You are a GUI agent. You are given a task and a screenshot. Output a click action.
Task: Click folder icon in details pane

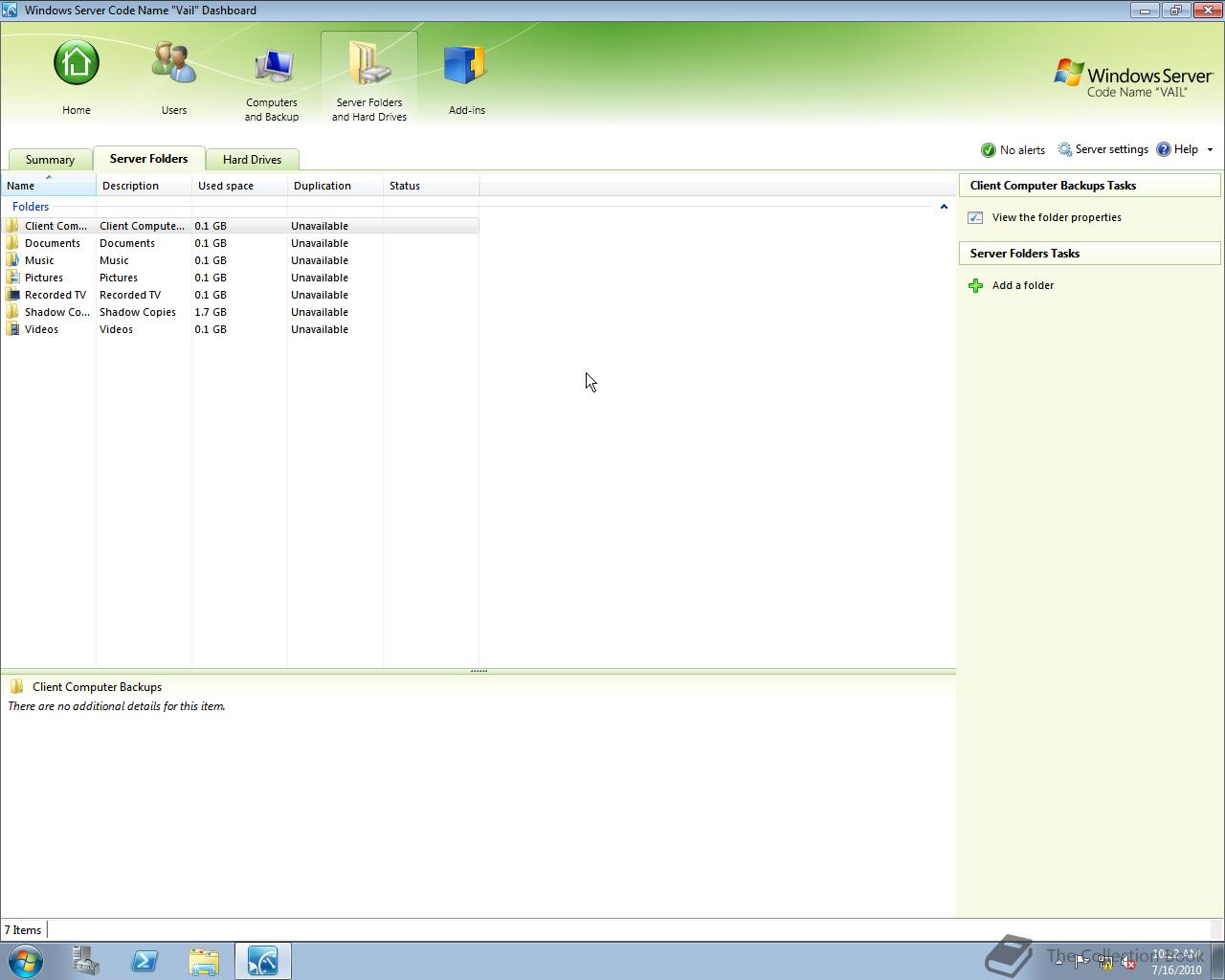[16, 686]
